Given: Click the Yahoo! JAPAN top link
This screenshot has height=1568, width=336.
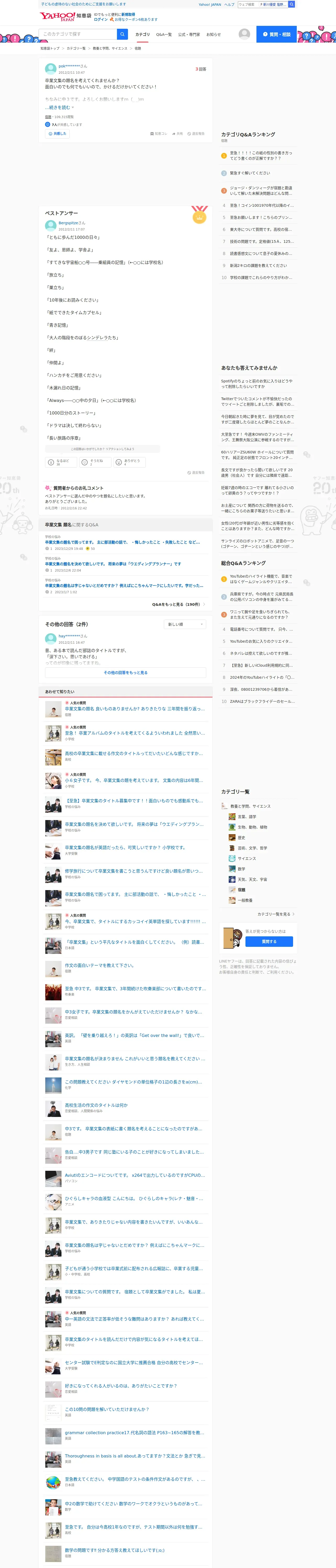Looking at the screenshot, I should click(210, 4).
